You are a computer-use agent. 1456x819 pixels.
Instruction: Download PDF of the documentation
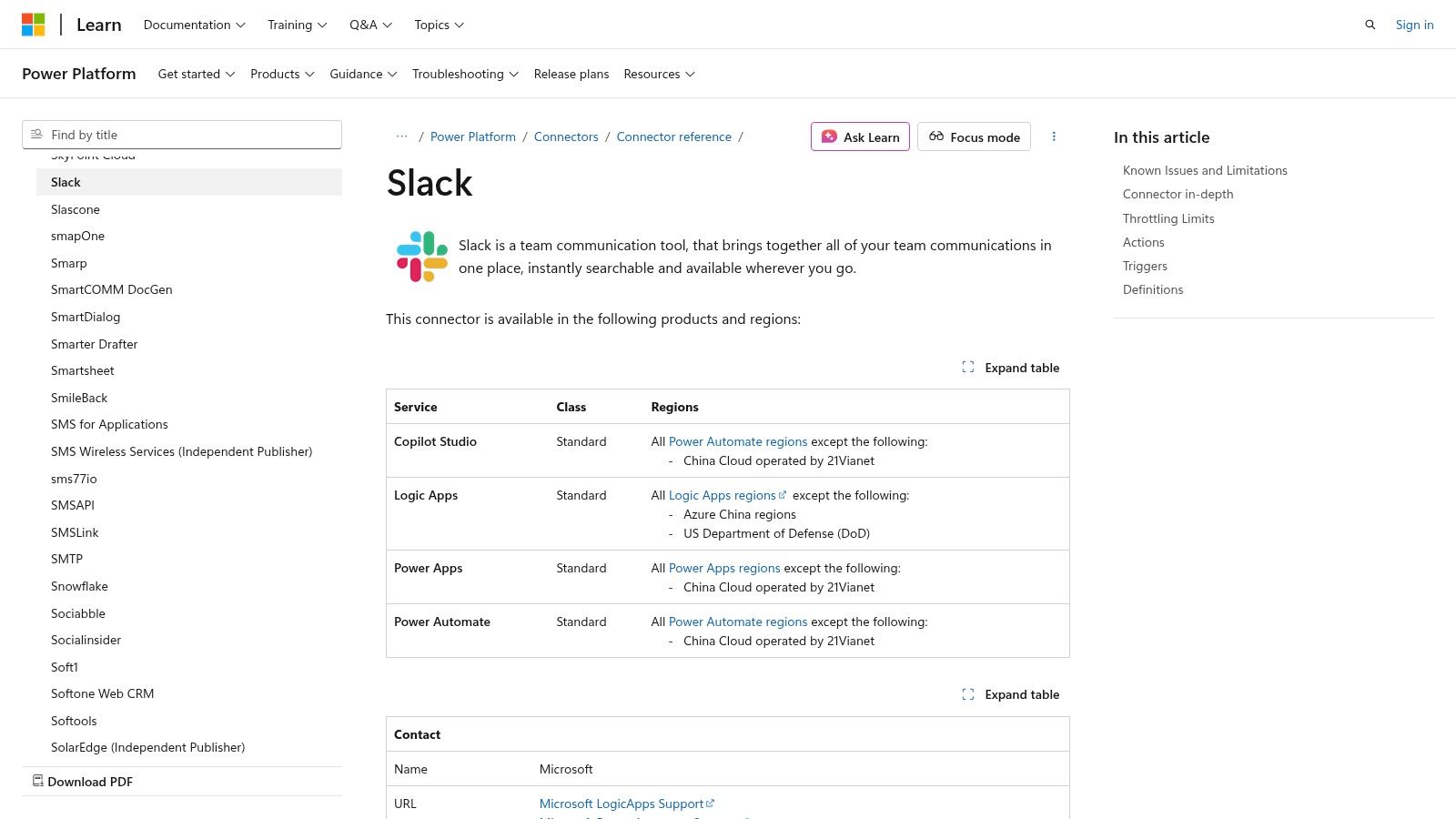[83, 782]
